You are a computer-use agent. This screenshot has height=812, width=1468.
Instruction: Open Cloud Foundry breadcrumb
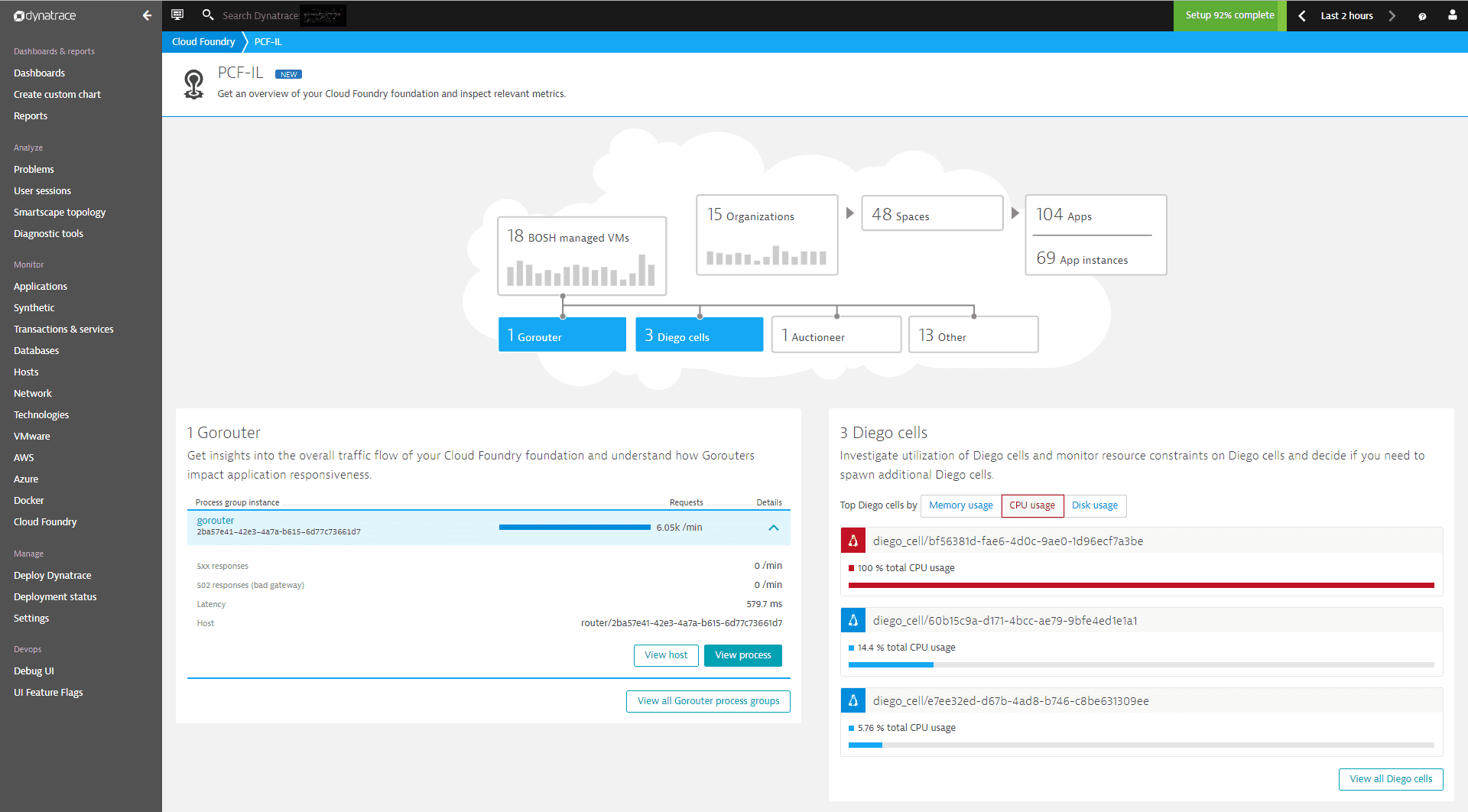(x=203, y=42)
